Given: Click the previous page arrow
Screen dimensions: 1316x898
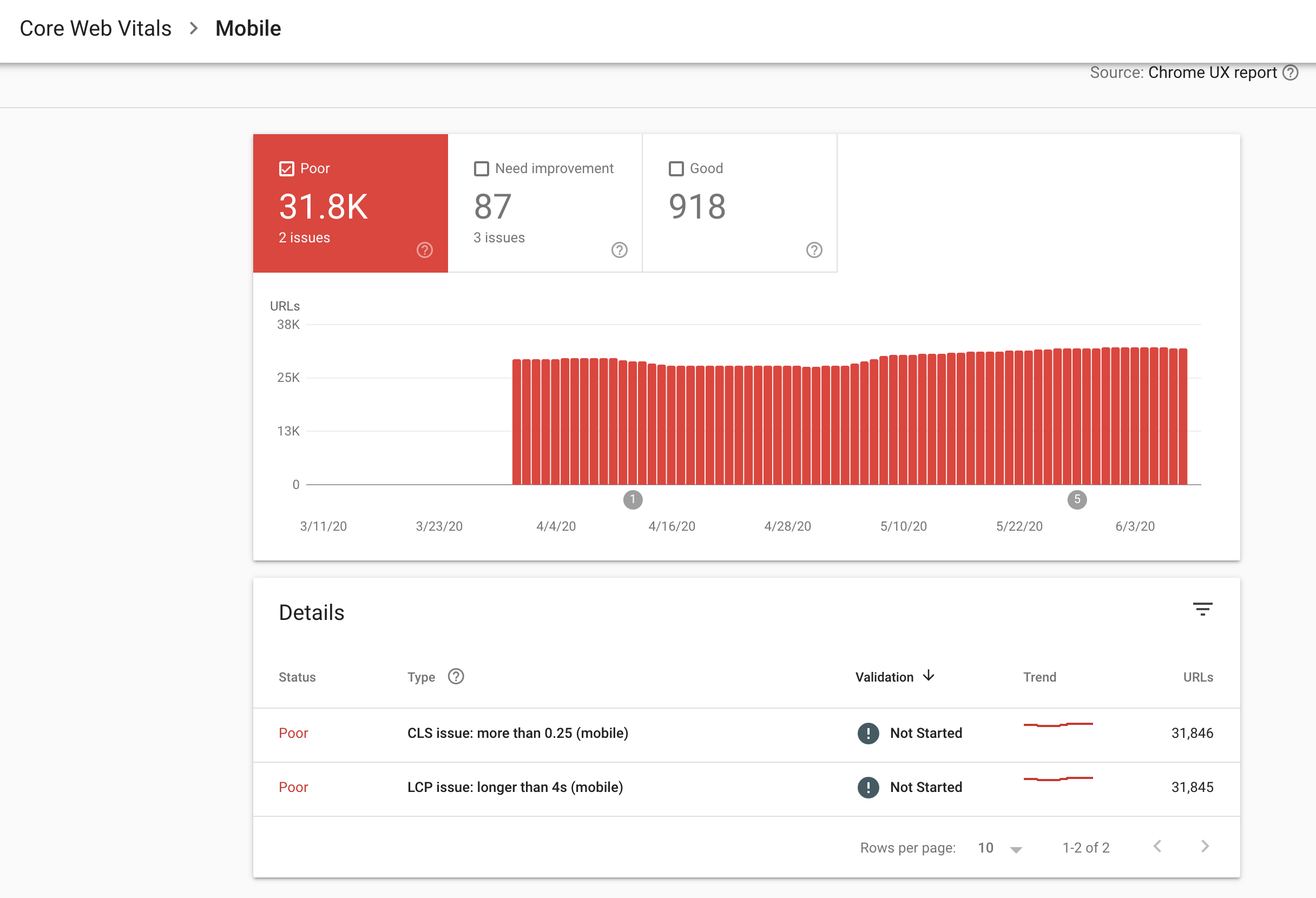Looking at the screenshot, I should click(x=1156, y=847).
